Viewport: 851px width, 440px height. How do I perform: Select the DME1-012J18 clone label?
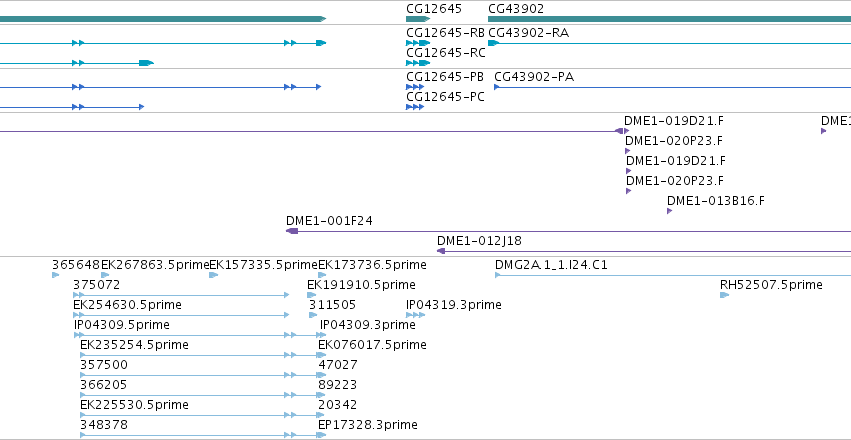(x=479, y=241)
